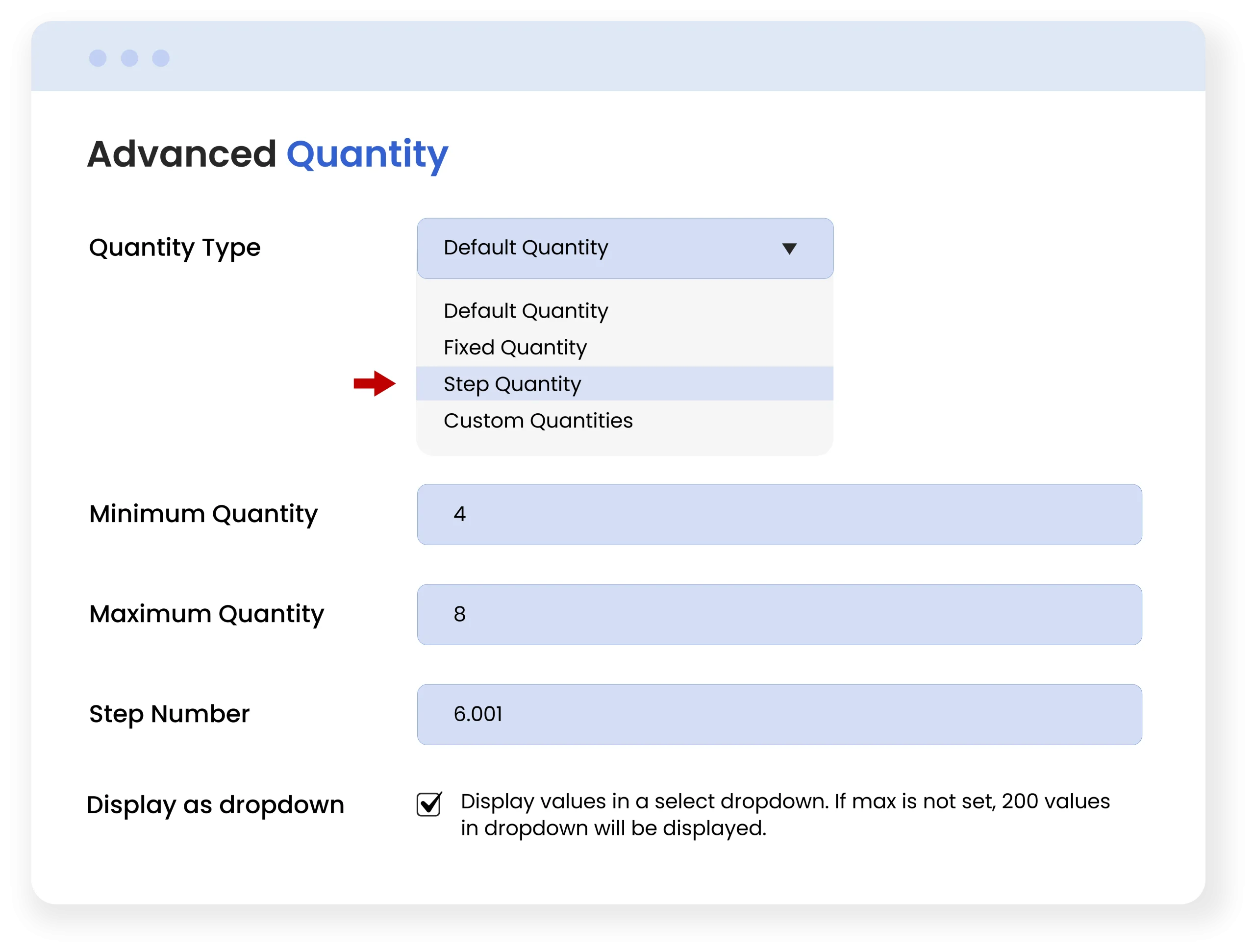Open the Quantity Type select box
The height and width of the screenshot is (952, 1255).
[x=625, y=249]
